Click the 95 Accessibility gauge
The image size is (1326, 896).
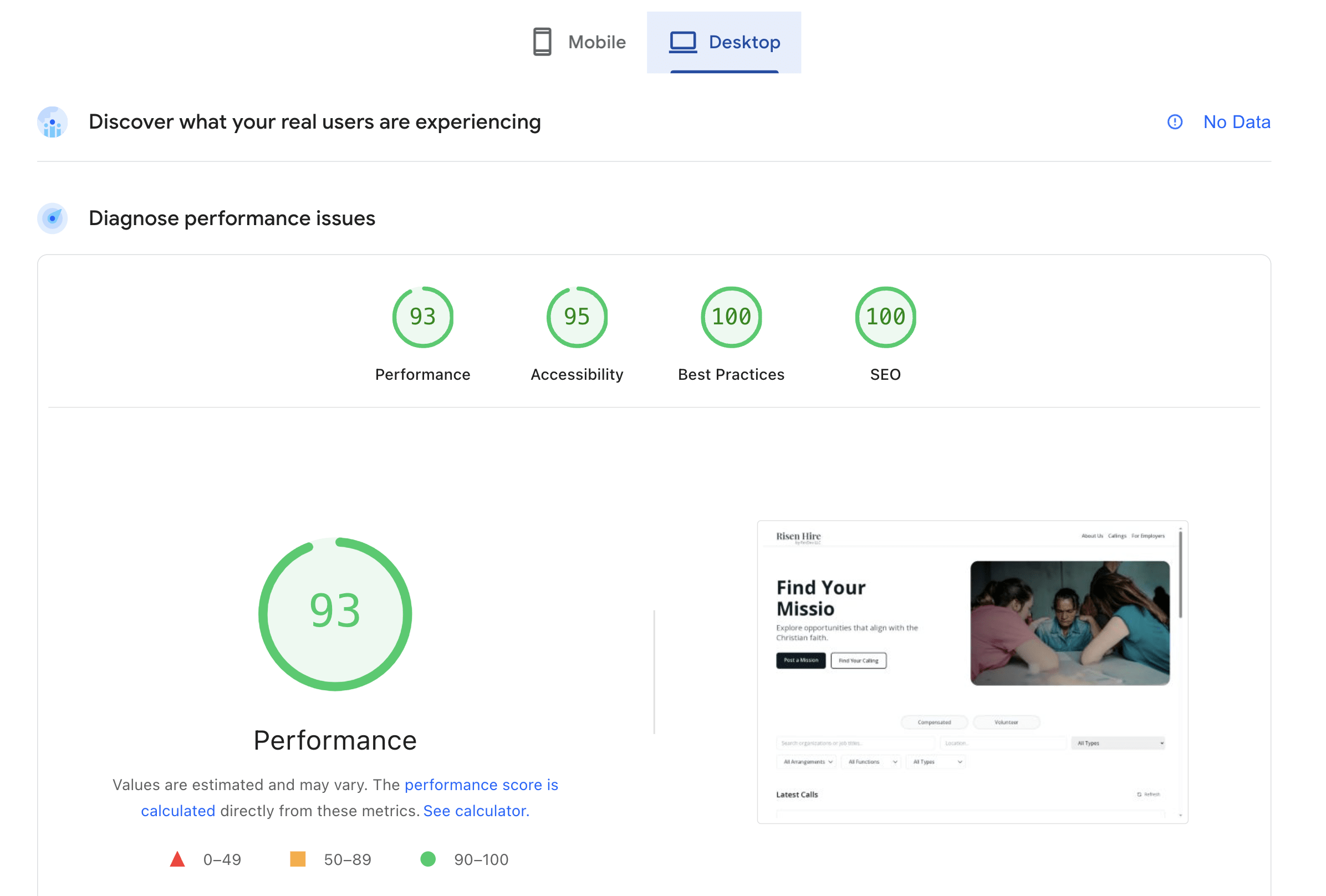[x=577, y=317]
